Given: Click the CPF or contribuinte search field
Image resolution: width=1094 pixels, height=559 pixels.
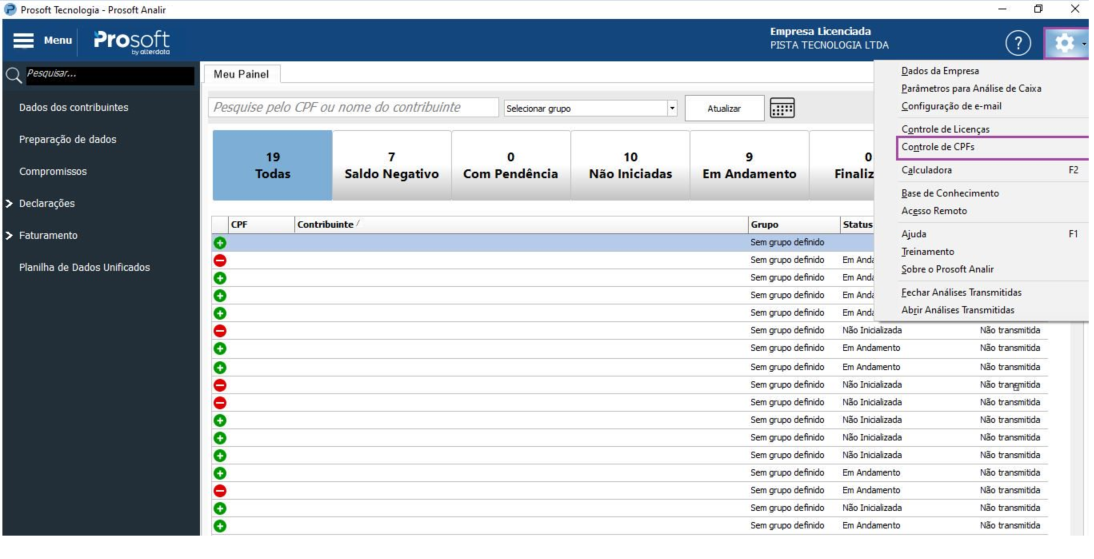Looking at the screenshot, I should 354,107.
